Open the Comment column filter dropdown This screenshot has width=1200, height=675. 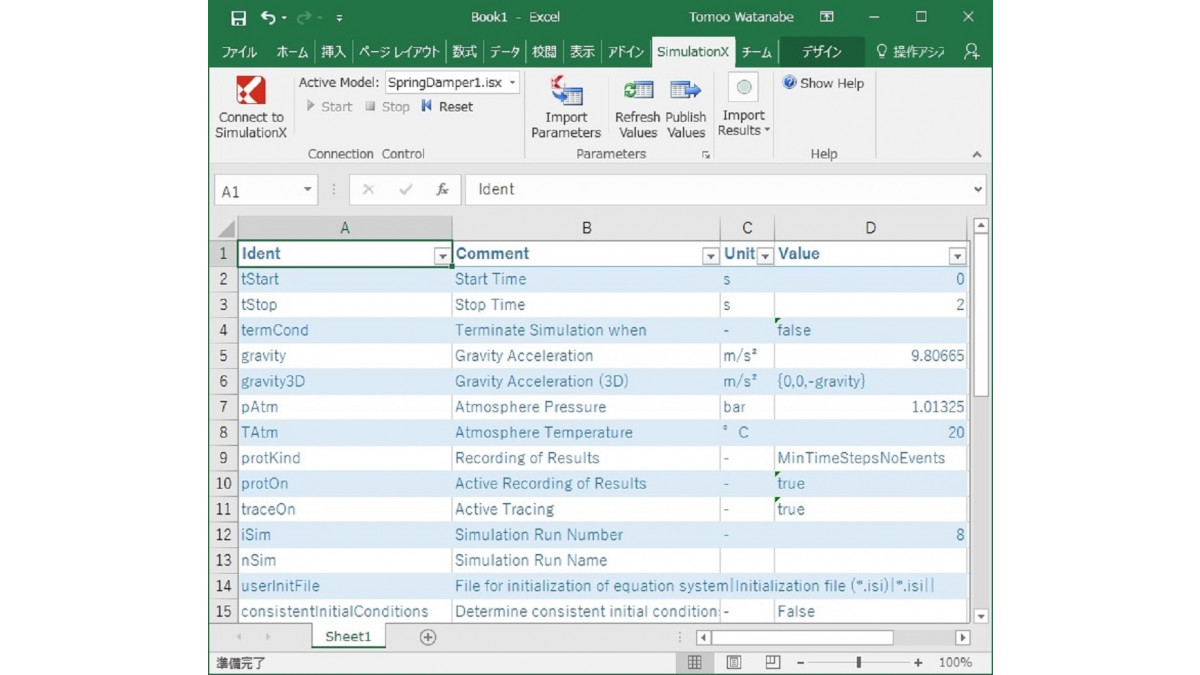click(710, 257)
